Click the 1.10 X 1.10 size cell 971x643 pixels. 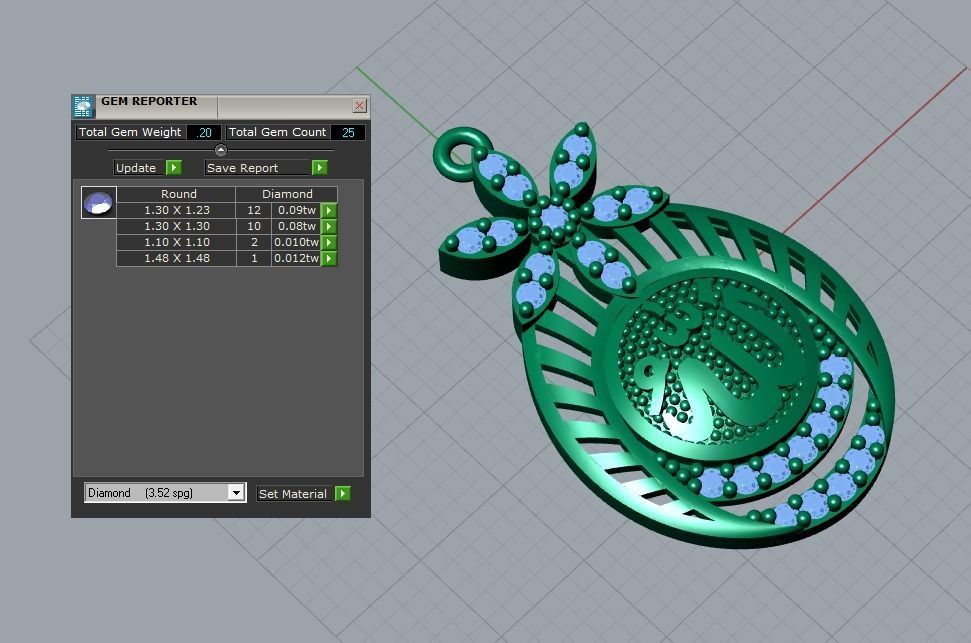coord(176,243)
